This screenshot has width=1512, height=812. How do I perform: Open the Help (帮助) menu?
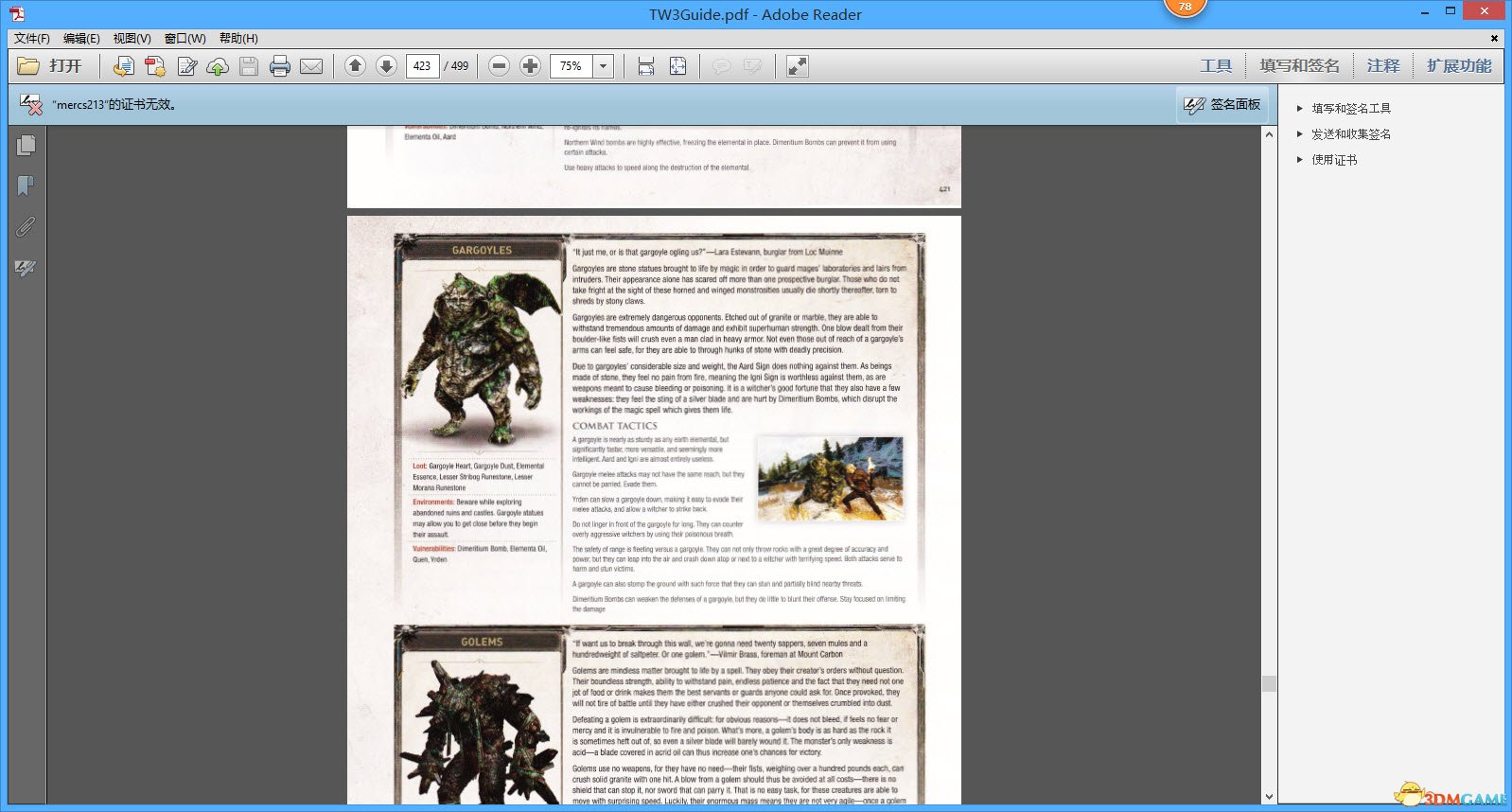pos(238,39)
